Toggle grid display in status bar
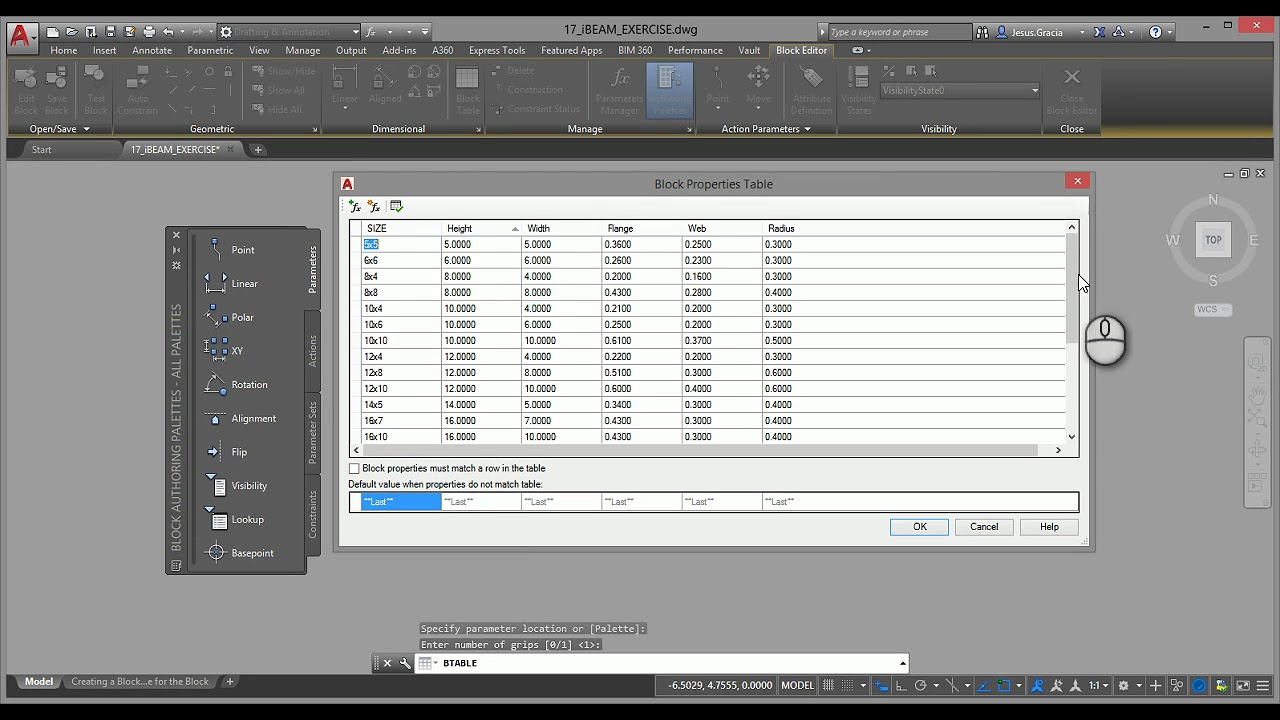Viewport: 1280px width, 720px height. click(830, 685)
